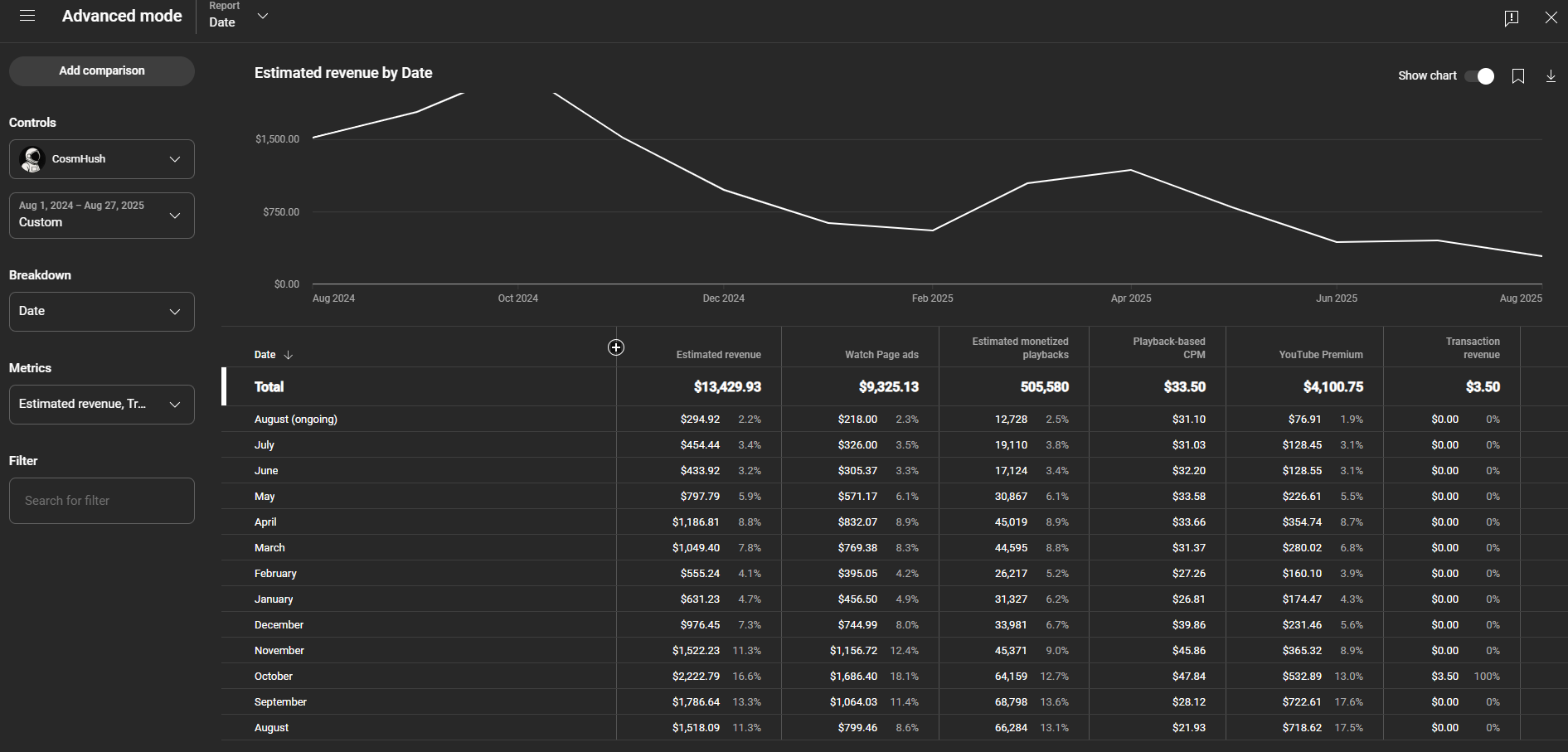The height and width of the screenshot is (752, 1568).
Task: Toggle sort order arrow beside Date header
Action: 289,355
